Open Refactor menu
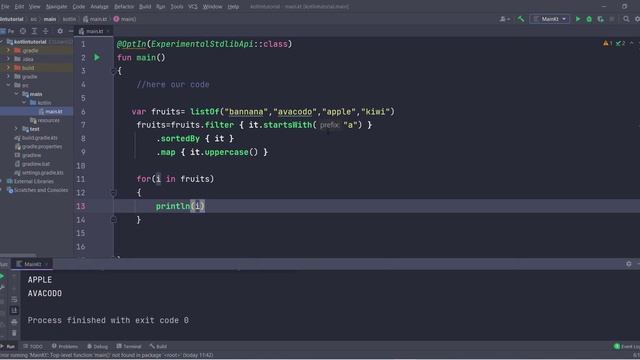The height and width of the screenshot is (360, 640). 124,7
